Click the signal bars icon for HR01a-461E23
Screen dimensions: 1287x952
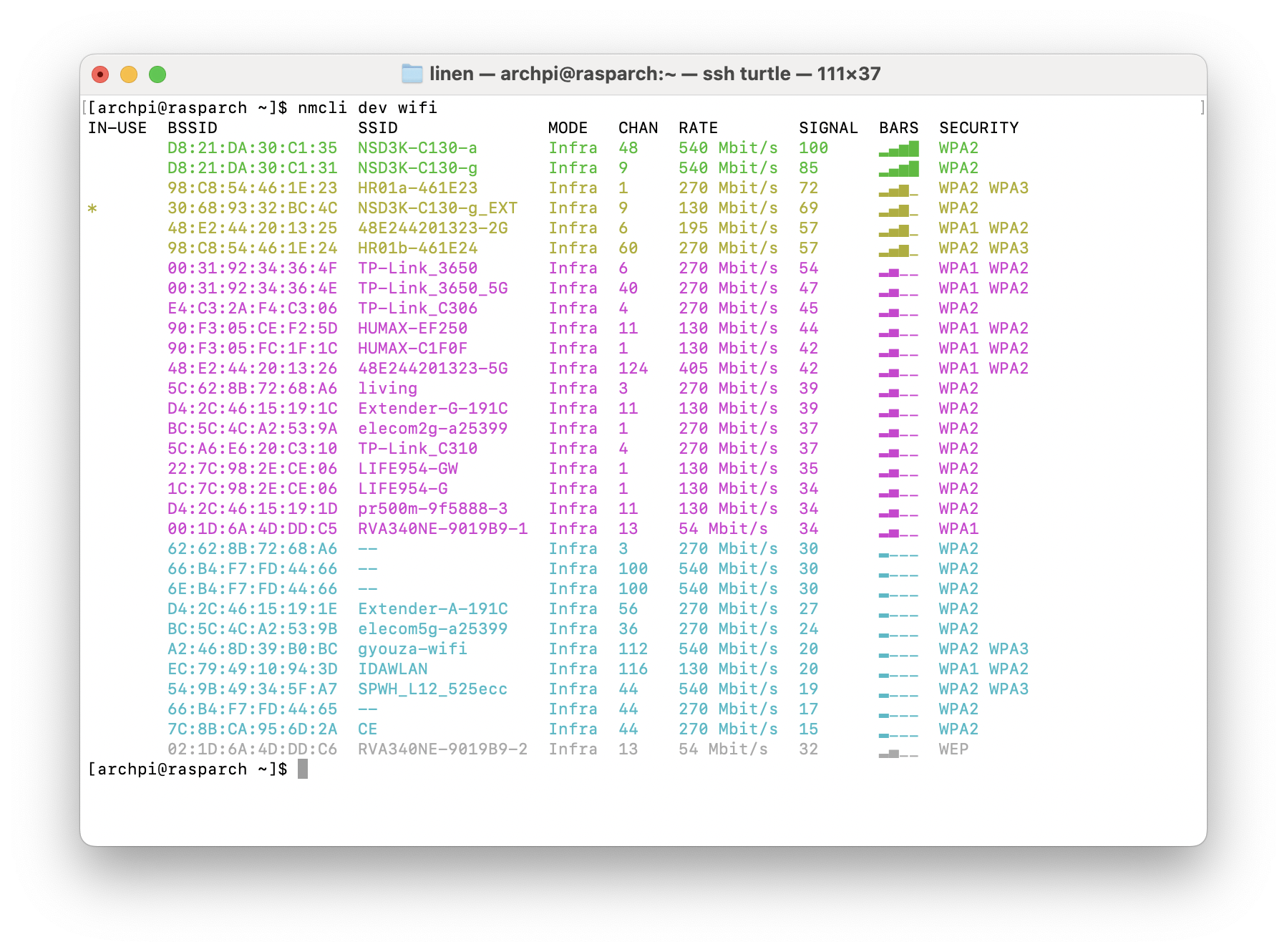click(x=898, y=188)
